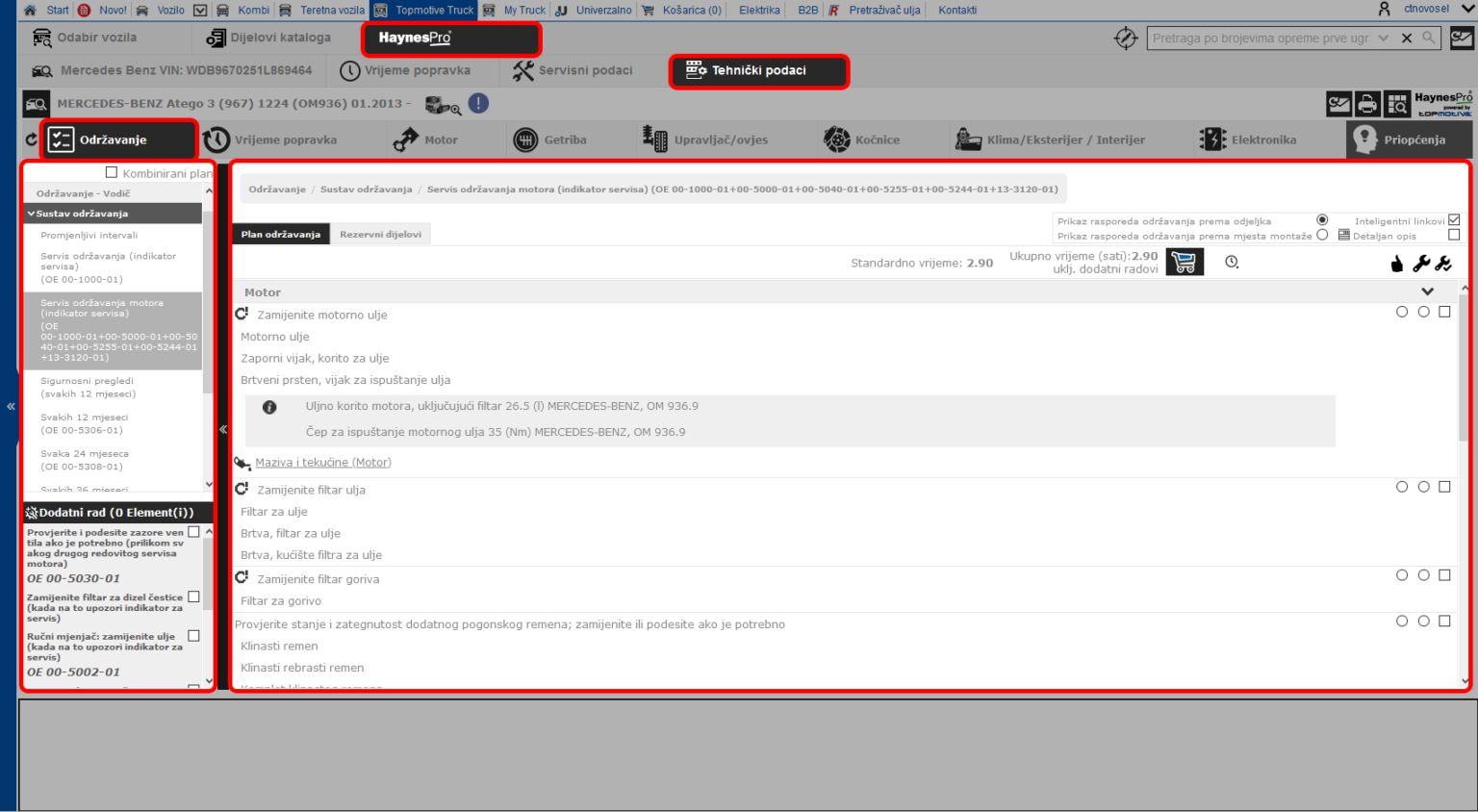This screenshot has width=1478, height=812.
Task: Open Pretraživač ulja oil finder
Action: (874, 10)
